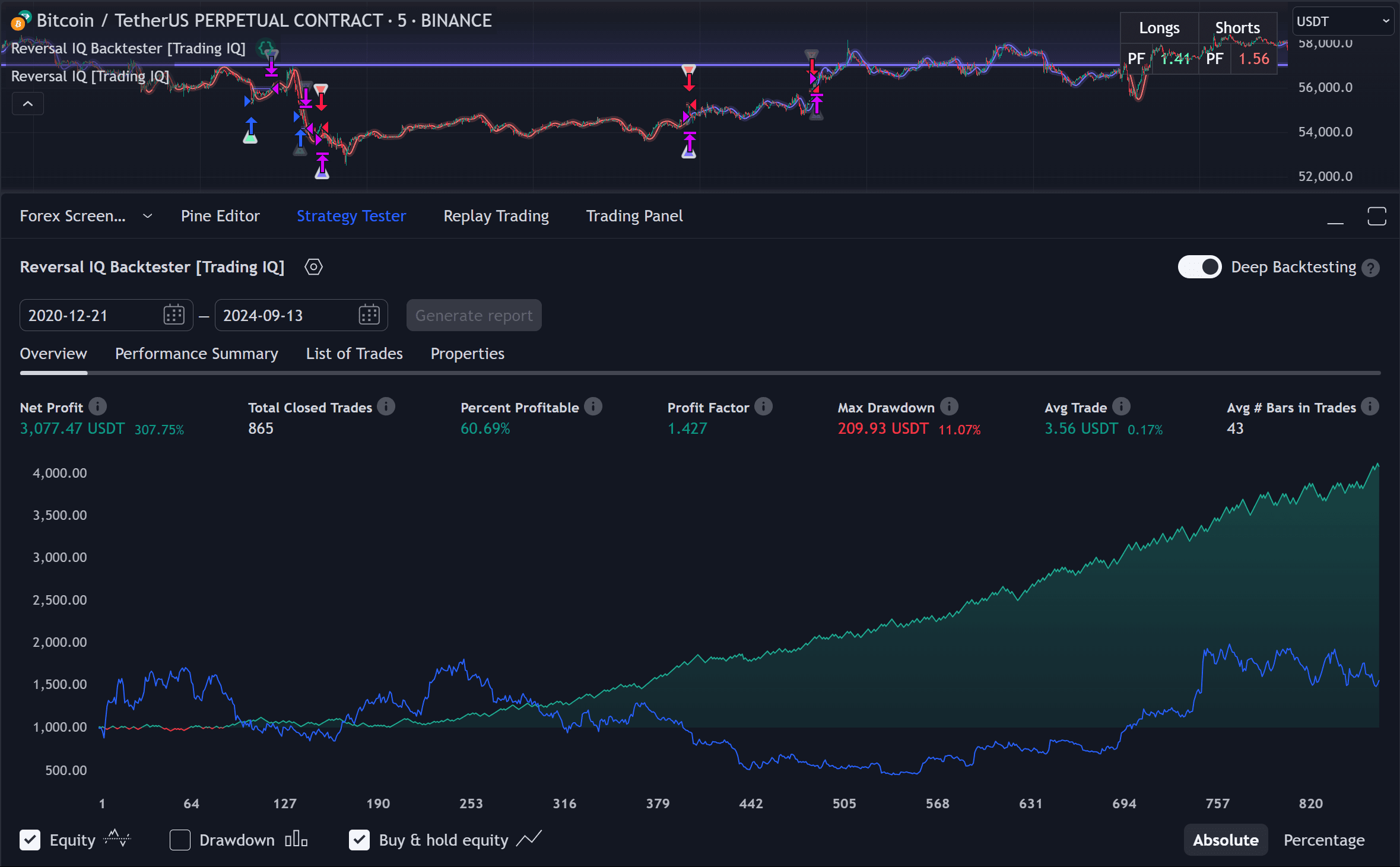Click the Drawdown bar chart icon
The height and width of the screenshot is (867, 1400).
point(296,839)
